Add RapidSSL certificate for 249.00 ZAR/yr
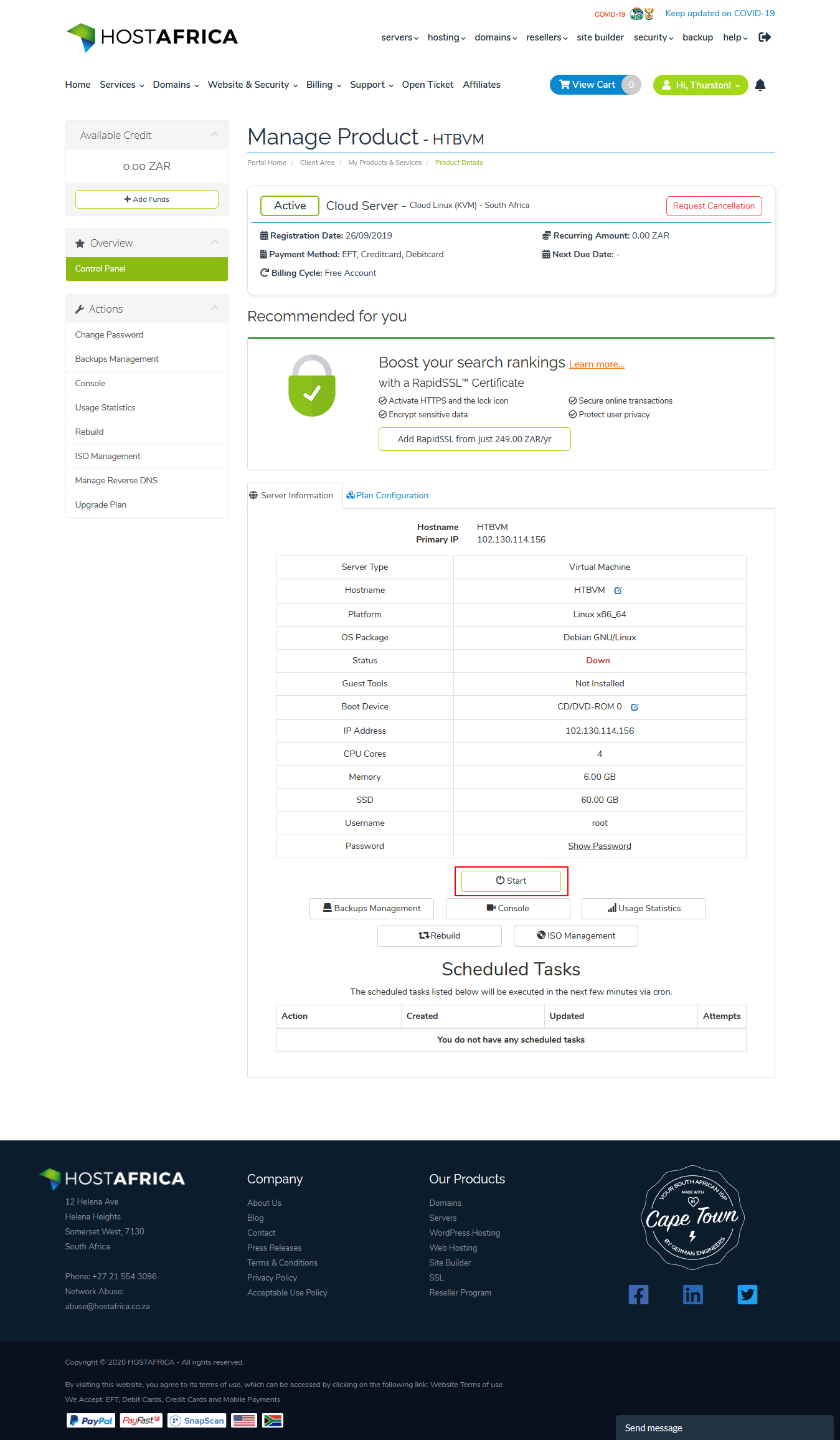The image size is (840, 1440). pos(474,439)
